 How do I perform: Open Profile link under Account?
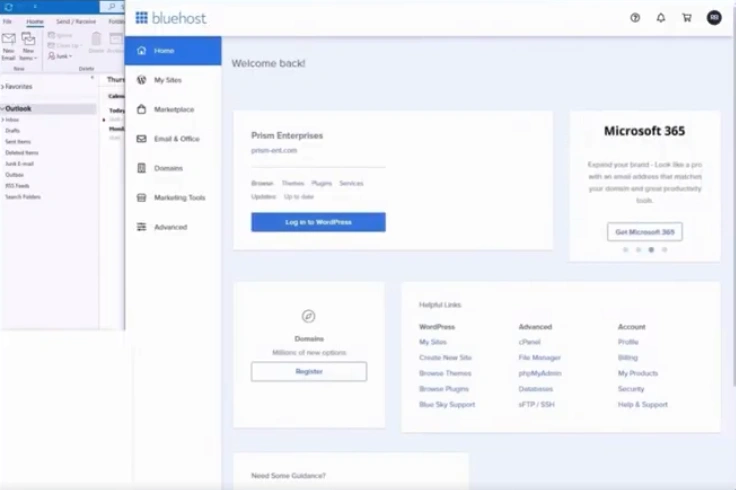click(x=628, y=342)
